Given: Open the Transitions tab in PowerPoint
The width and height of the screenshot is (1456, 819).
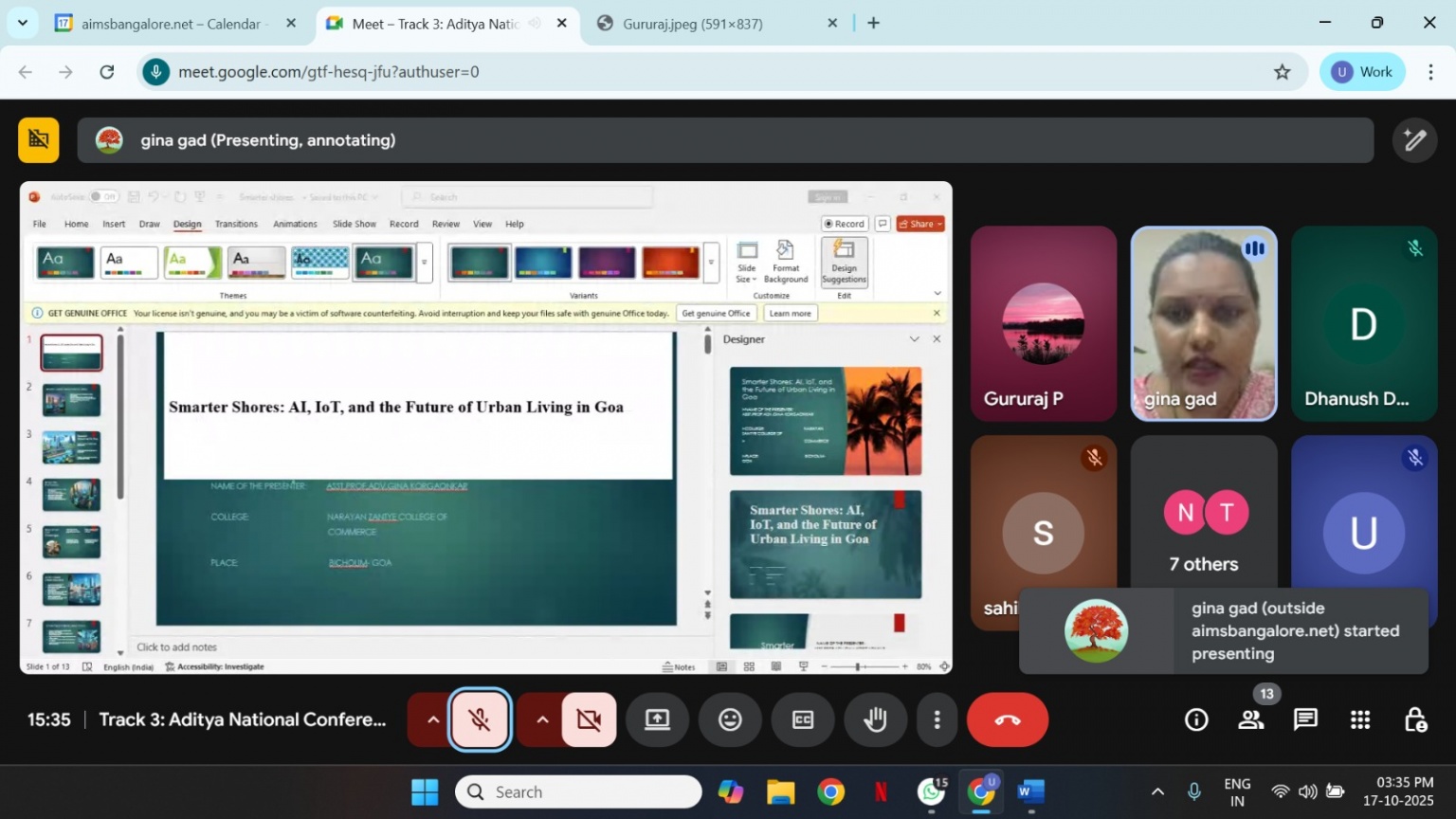Looking at the screenshot, I should coord(236,225).
